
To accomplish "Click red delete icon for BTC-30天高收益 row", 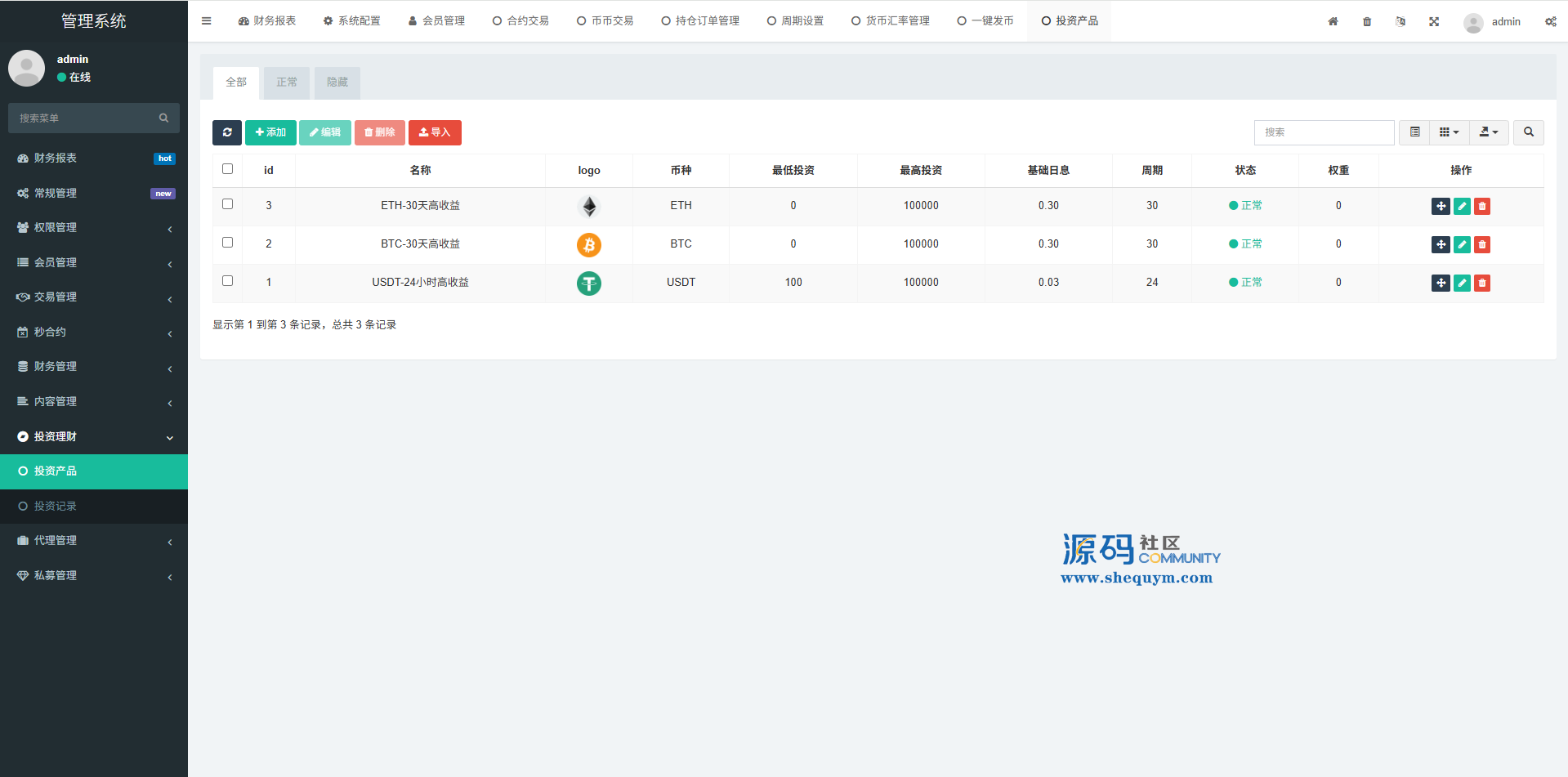I will [1482, 244].
